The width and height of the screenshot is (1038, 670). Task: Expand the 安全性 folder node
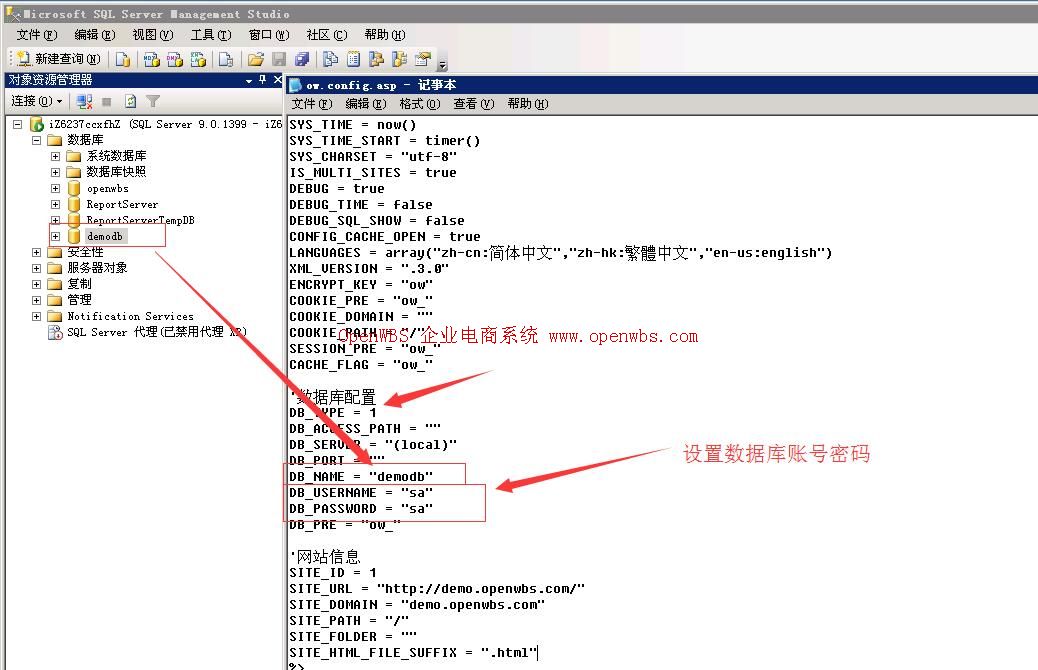click(37, 252)
